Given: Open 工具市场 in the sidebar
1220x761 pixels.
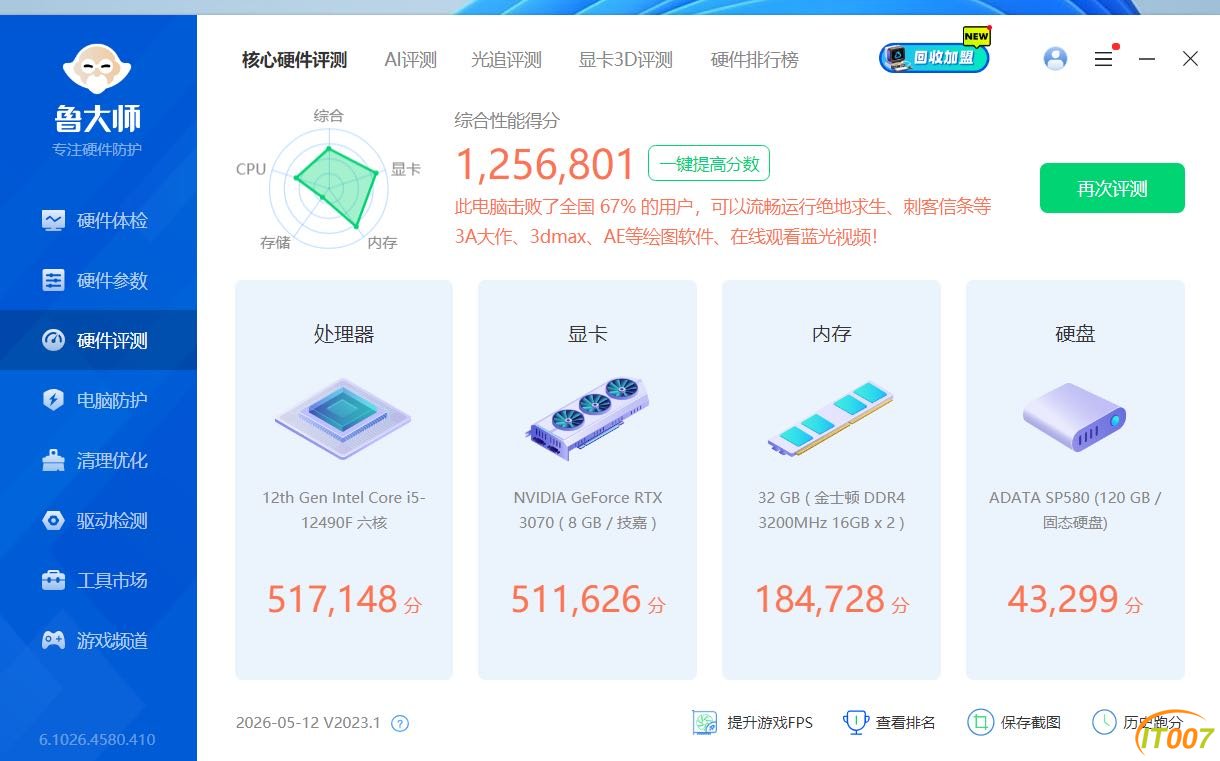Looking at the screenshot, I should click(x=98, y=580).
